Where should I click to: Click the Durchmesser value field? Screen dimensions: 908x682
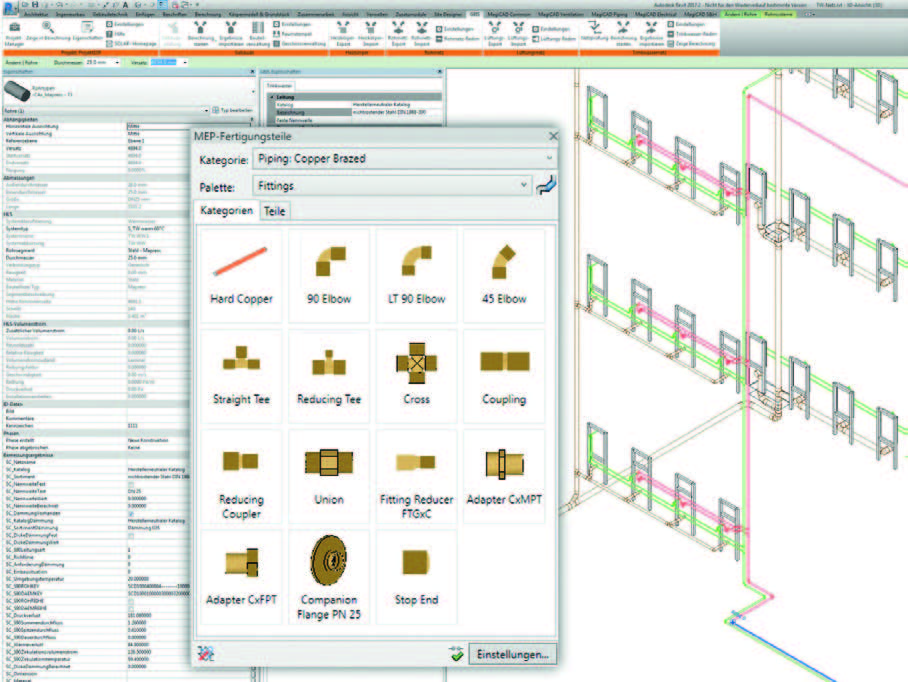98,62
